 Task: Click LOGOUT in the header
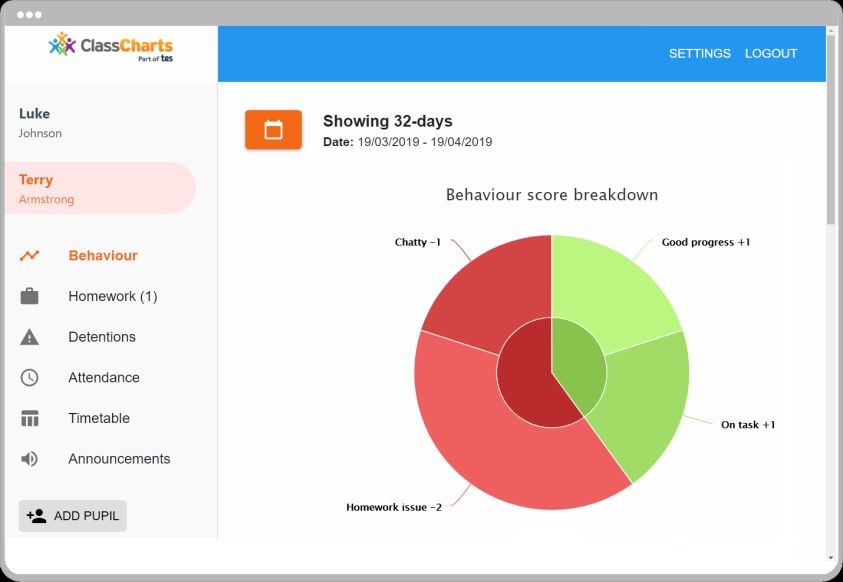[x=771, y=53]
